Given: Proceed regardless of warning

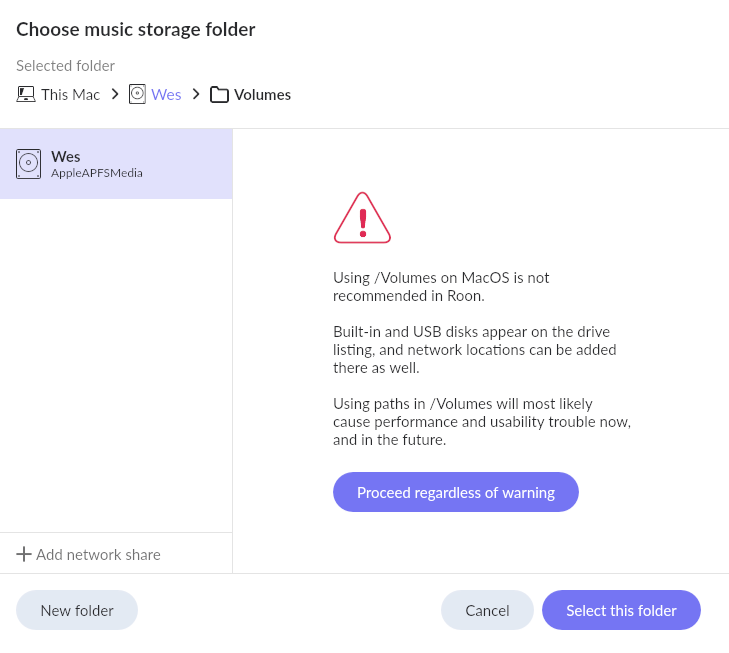Looking at the screenshot, I should [456, 492].
